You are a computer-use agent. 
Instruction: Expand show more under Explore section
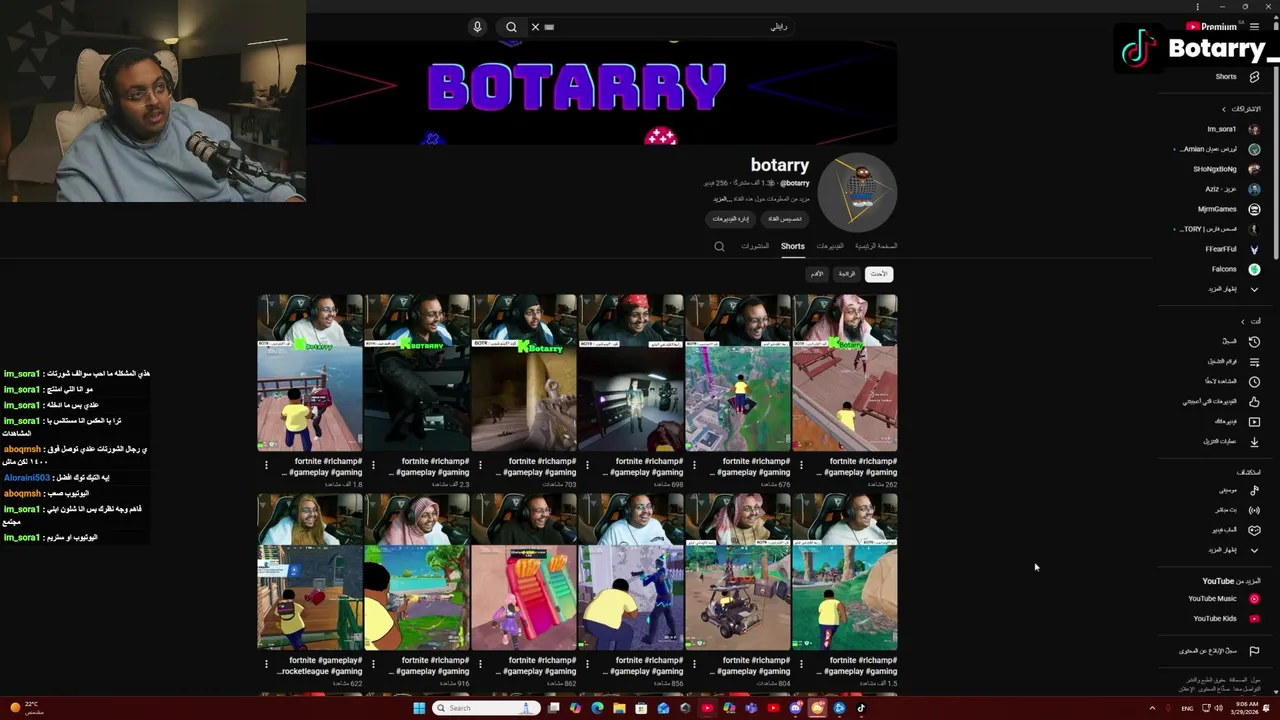1254,550
